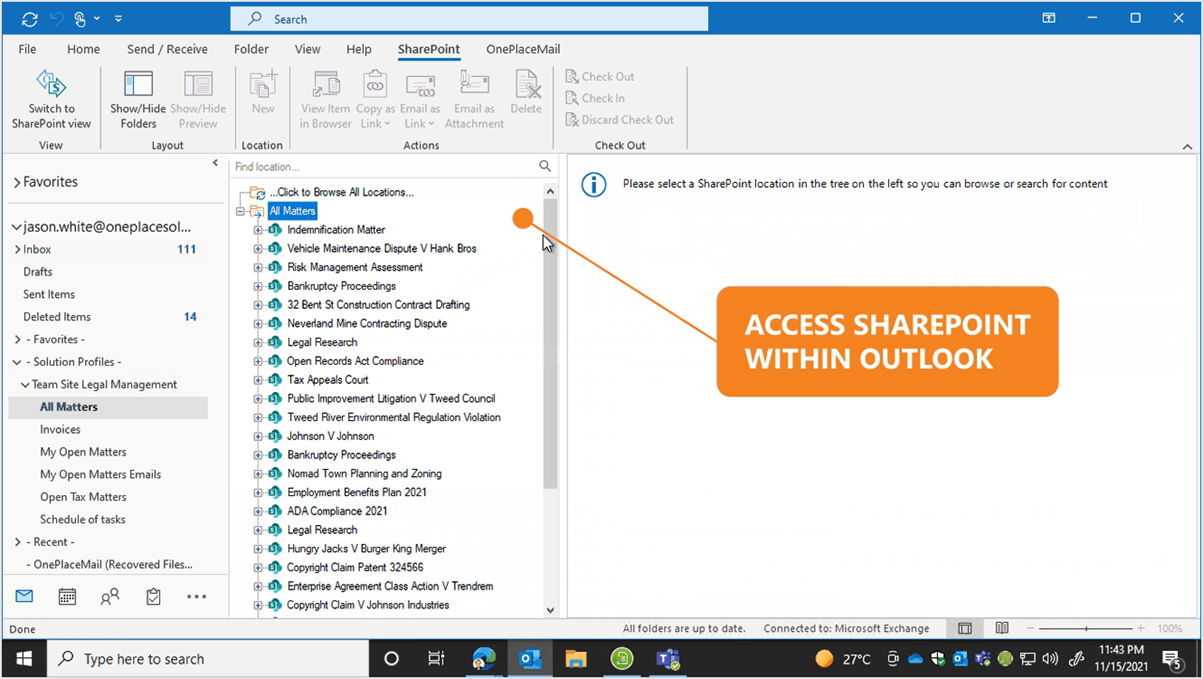This screenshot has width=1203, height=679.
Task: Expand the - Recent - folder
Action: click(x=17, y=542)
